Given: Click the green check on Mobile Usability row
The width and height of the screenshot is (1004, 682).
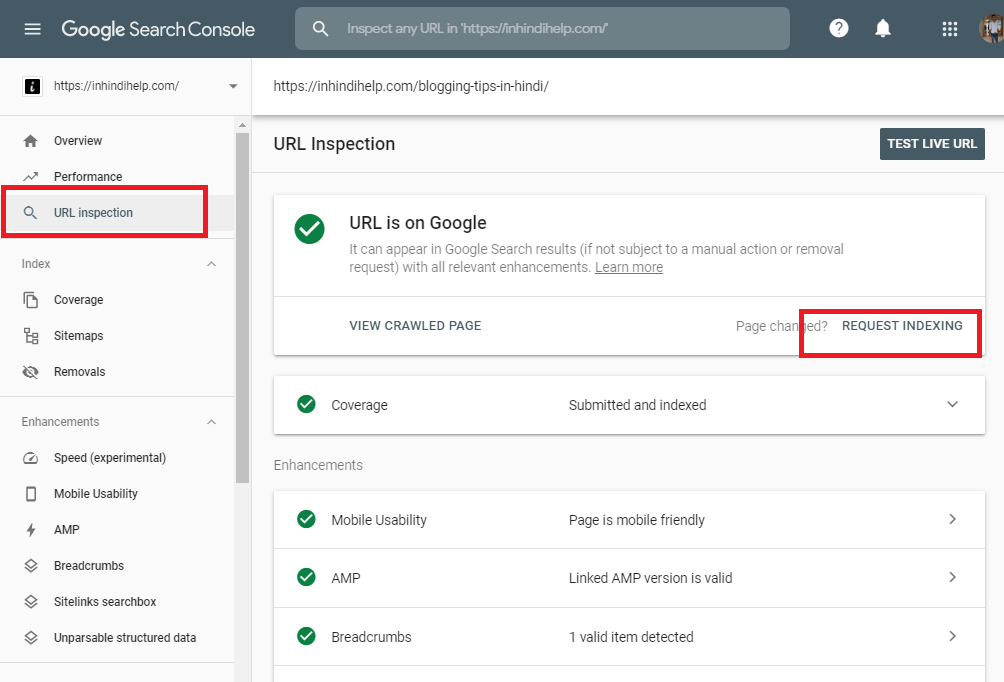Looking at the screenshot, I should (x=306, y=519).
